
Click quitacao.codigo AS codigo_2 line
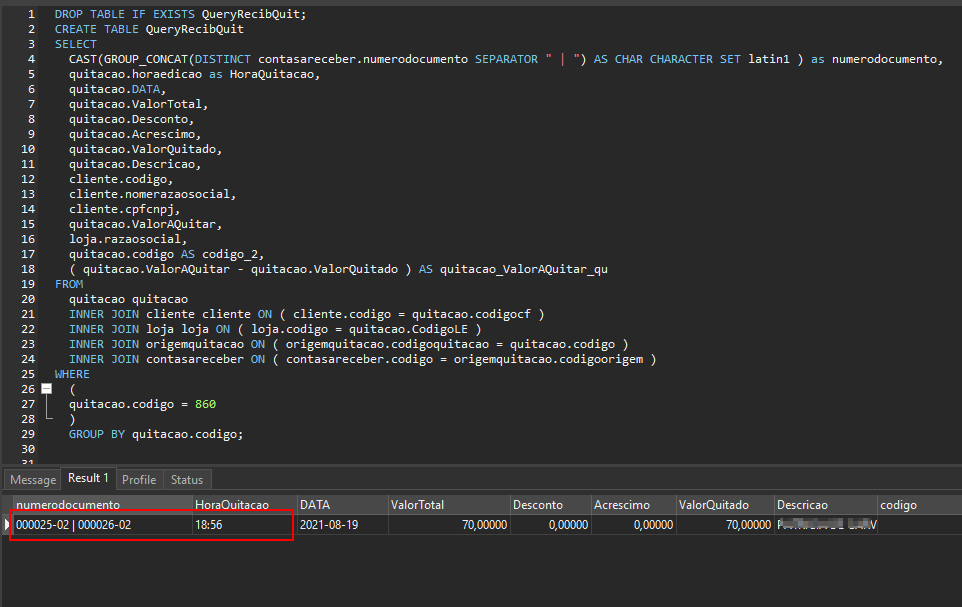click(x=166, y=254)
